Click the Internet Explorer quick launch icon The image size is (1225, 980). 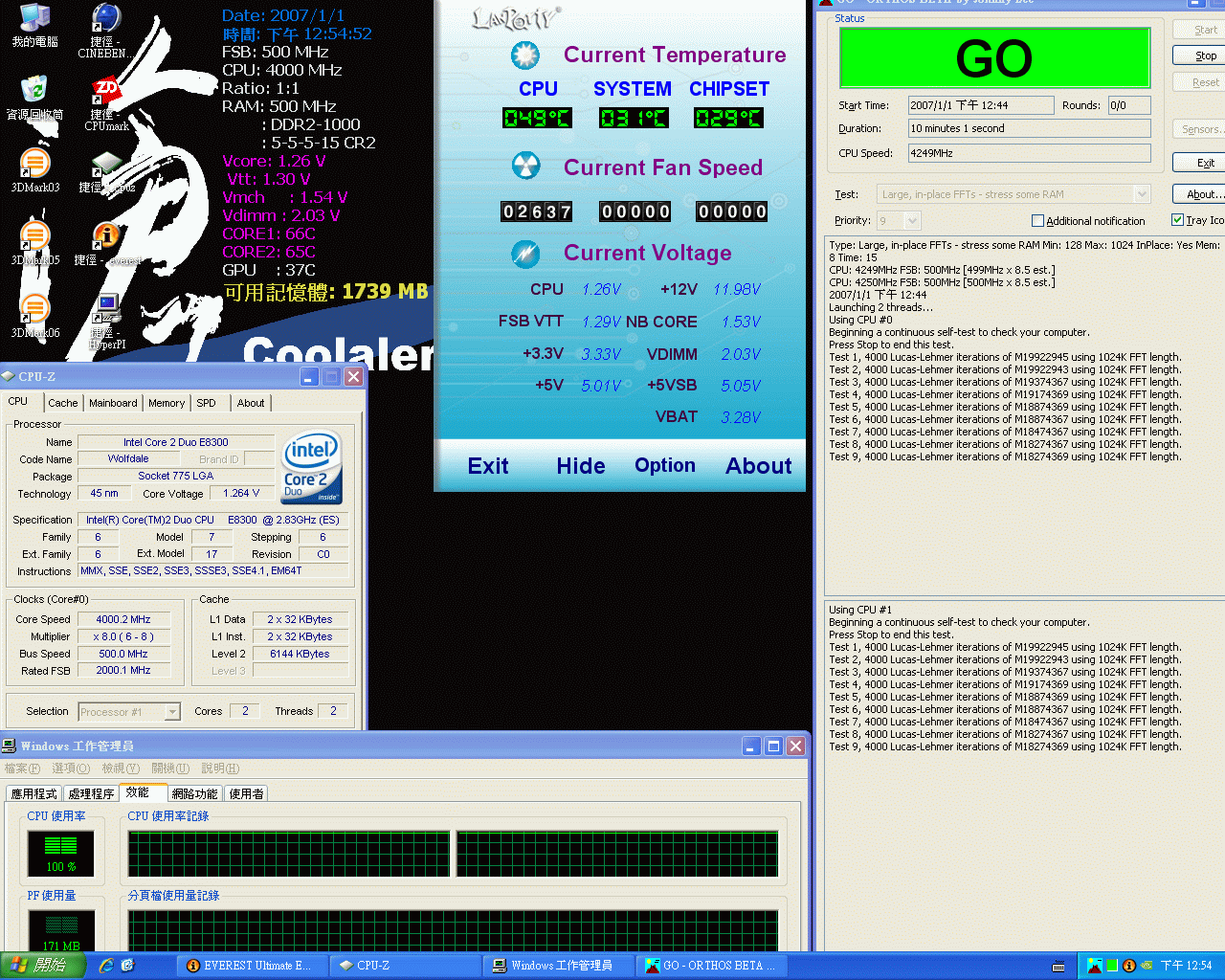pos(106,966)
